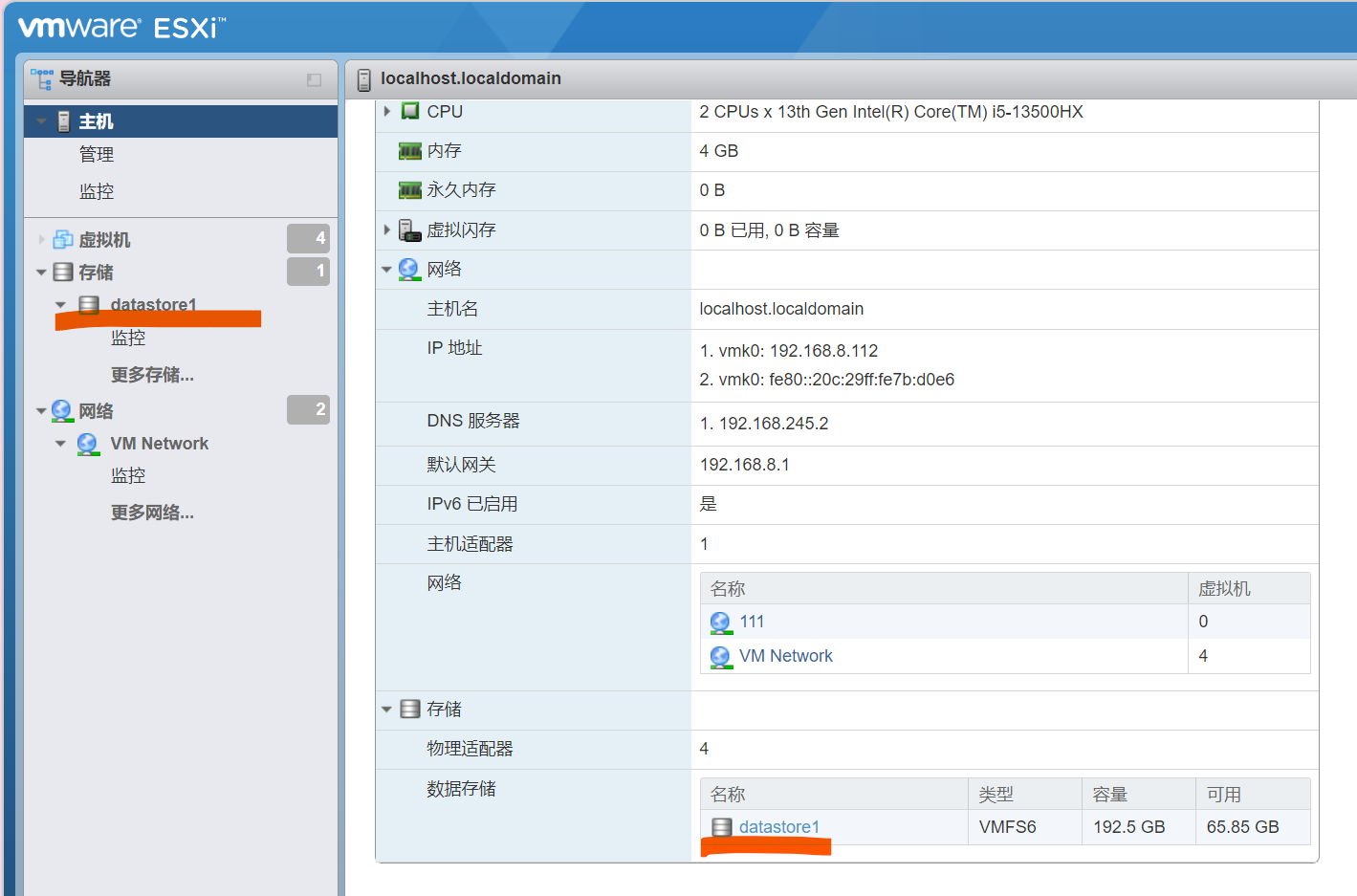Sort datastore table by 可用 column
This screenshot has height=896, width=1357.
click(x=1253, y=794)
